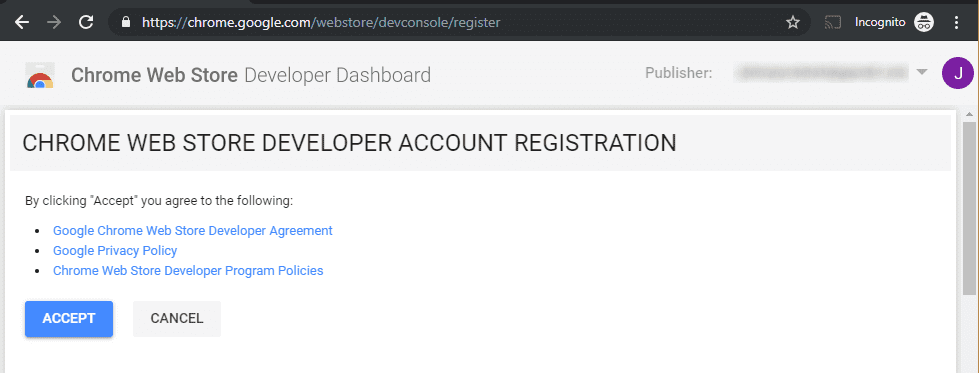Click the Chrome Web Store Developer Dashboard title
The width and height of the screenshot is (979, 373).
(x=251, y=75)
